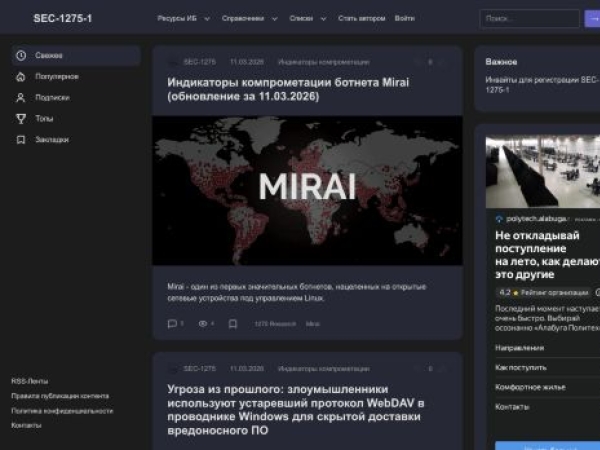Click the views eye icon under the Mirai post
600x450 pixels.
(x=202, y=324)
